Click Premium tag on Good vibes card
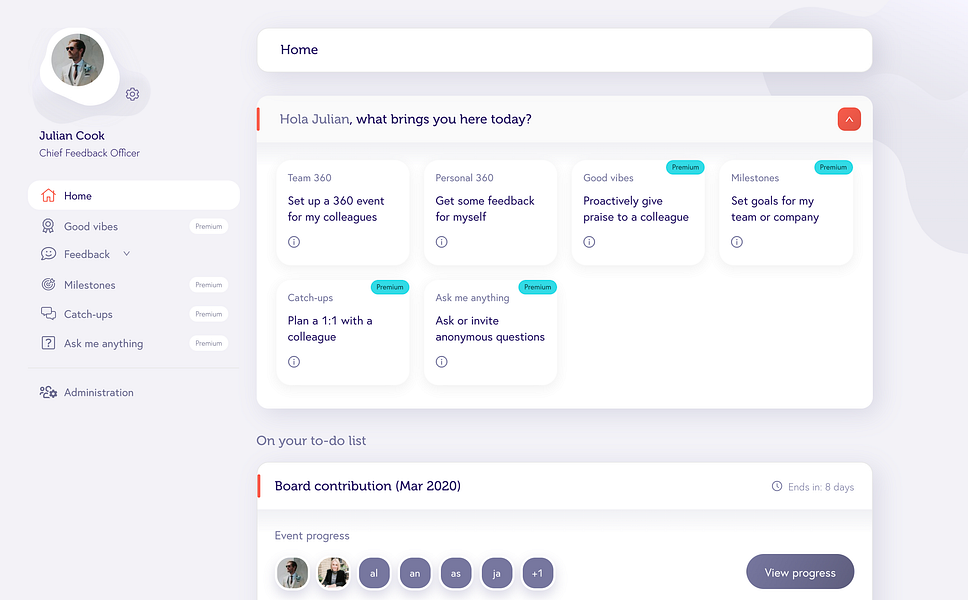 pos(685,167)
